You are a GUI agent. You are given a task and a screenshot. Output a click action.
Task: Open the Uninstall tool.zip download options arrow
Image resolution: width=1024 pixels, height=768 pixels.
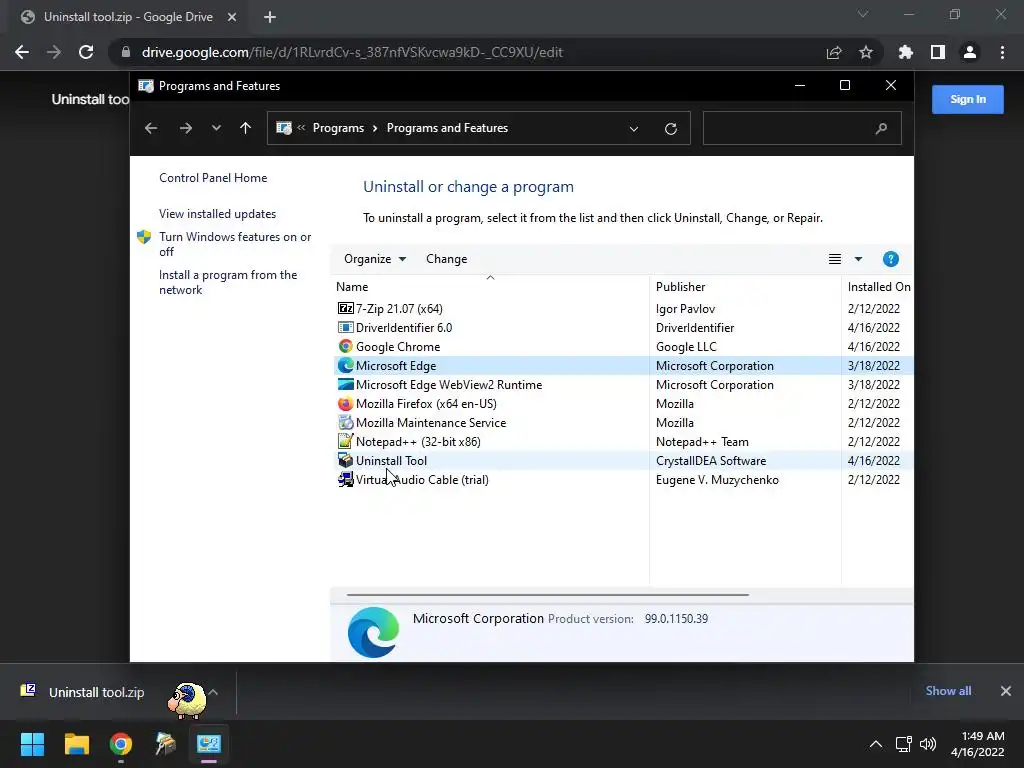pyautogui.click(x=213, y=692)
